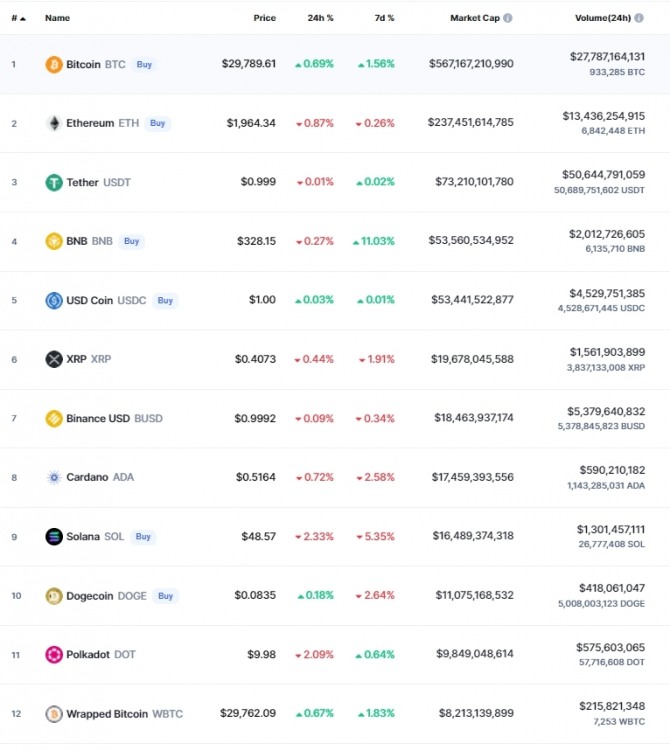Image resolution: width=670 pixels, height=750 pixels.
Task: Sort the table by 7d % header
Action: click(384, 18)
